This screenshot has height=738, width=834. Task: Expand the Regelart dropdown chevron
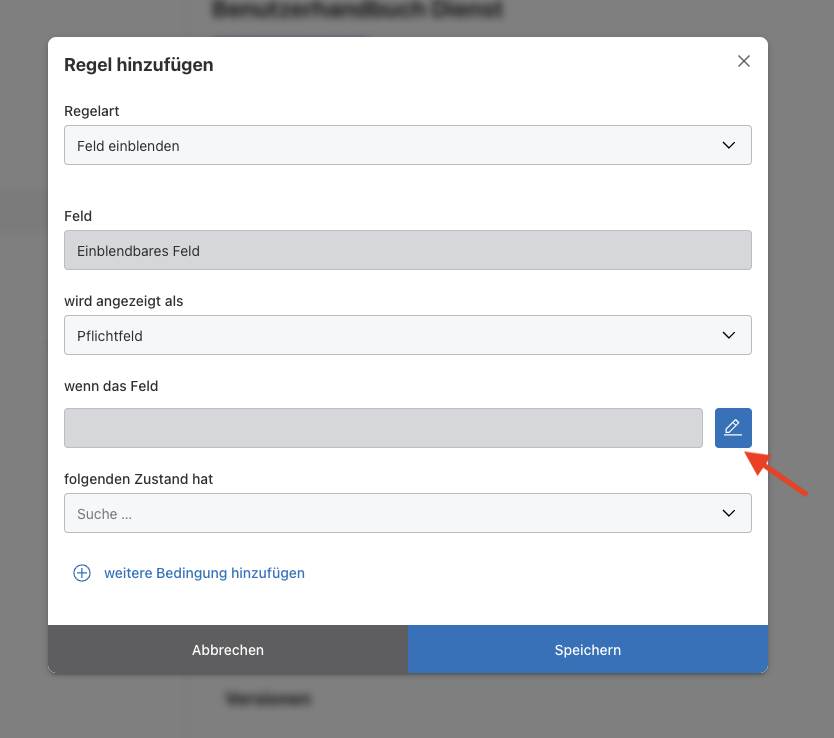coord(728,145)
